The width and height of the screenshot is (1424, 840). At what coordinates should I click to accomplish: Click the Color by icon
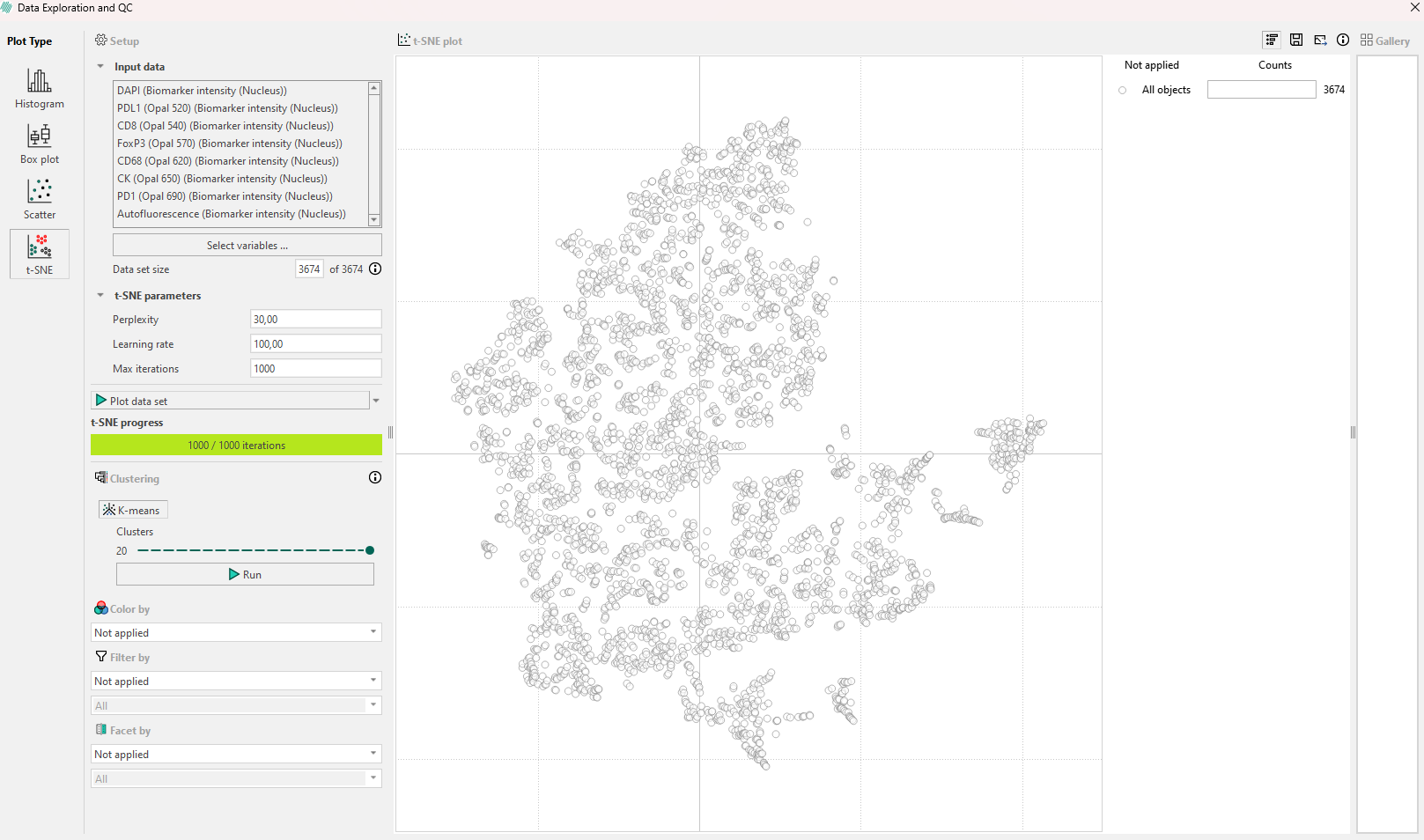pos(101,608)
